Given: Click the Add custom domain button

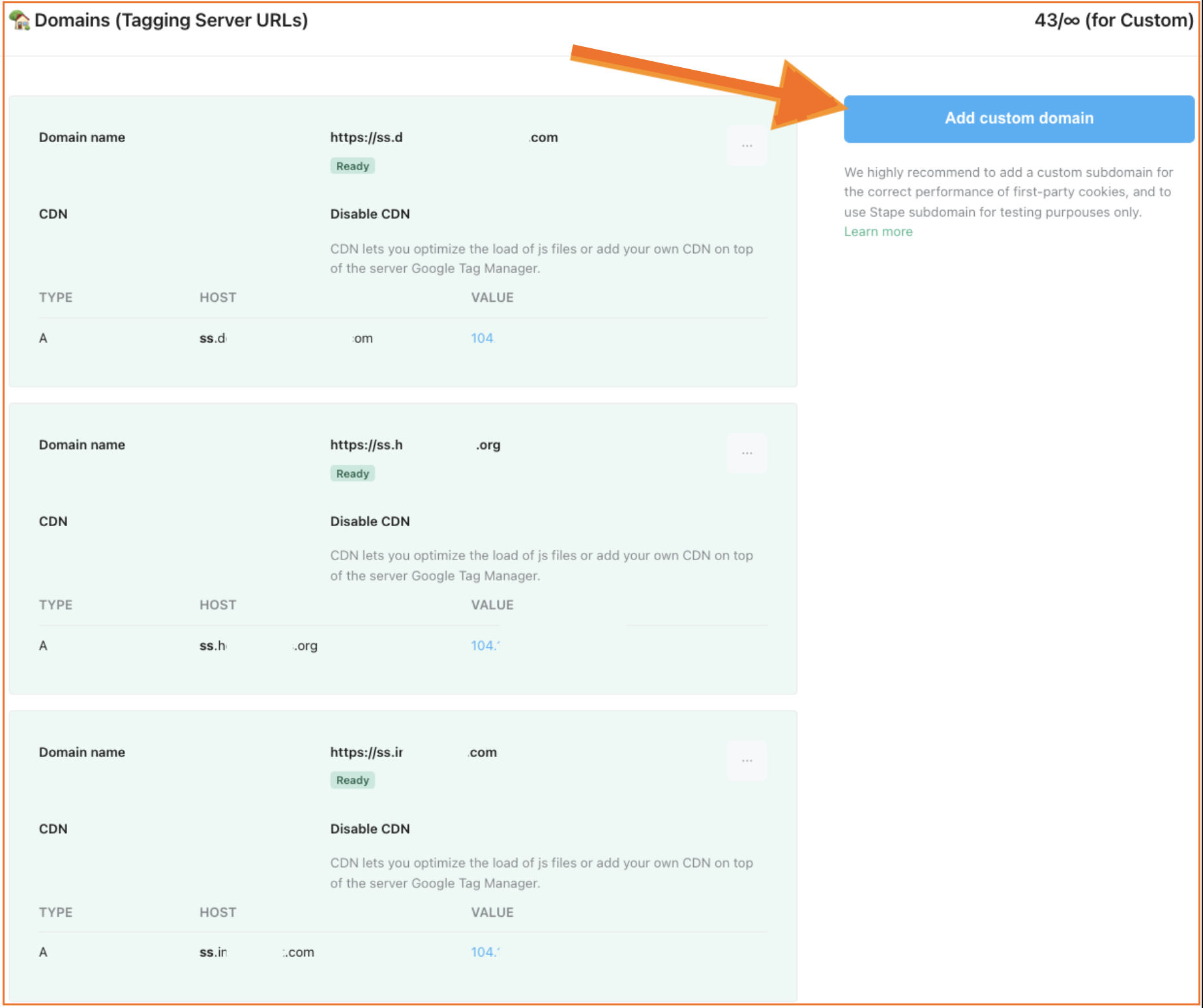Looking at the screenshot, I should pyautogui.click(x=1018, y=118).
